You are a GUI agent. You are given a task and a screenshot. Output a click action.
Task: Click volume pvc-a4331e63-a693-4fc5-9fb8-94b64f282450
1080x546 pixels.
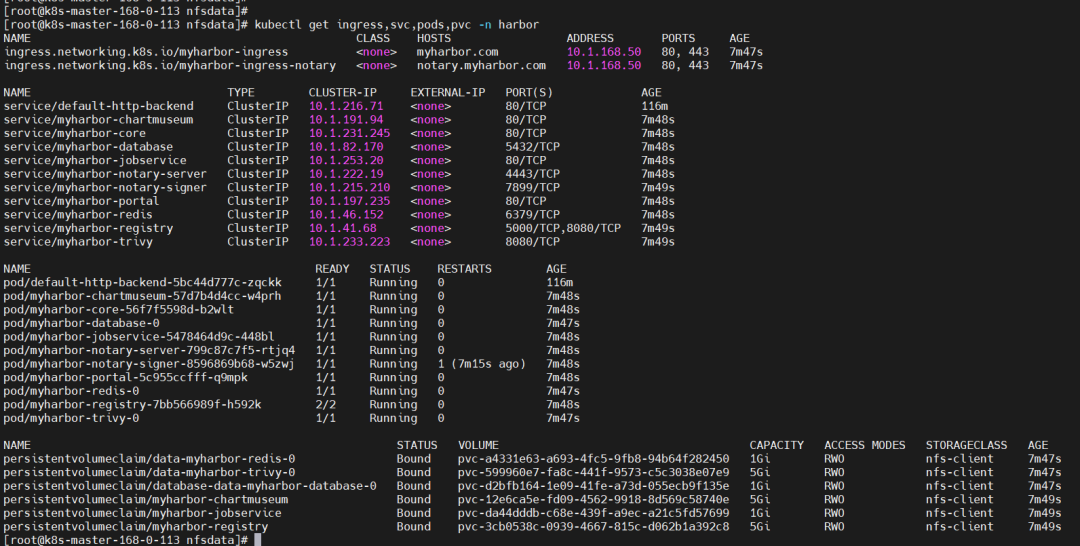593,459
